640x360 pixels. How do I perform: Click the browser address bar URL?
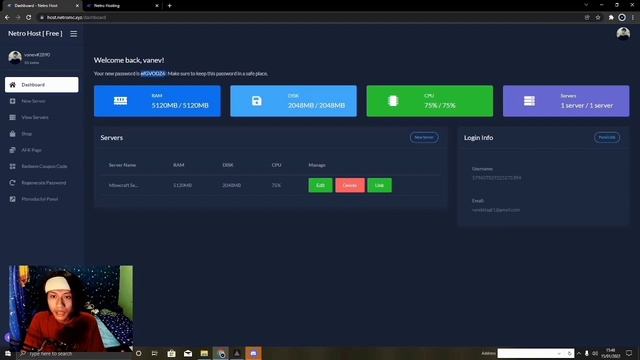point(76,18)
